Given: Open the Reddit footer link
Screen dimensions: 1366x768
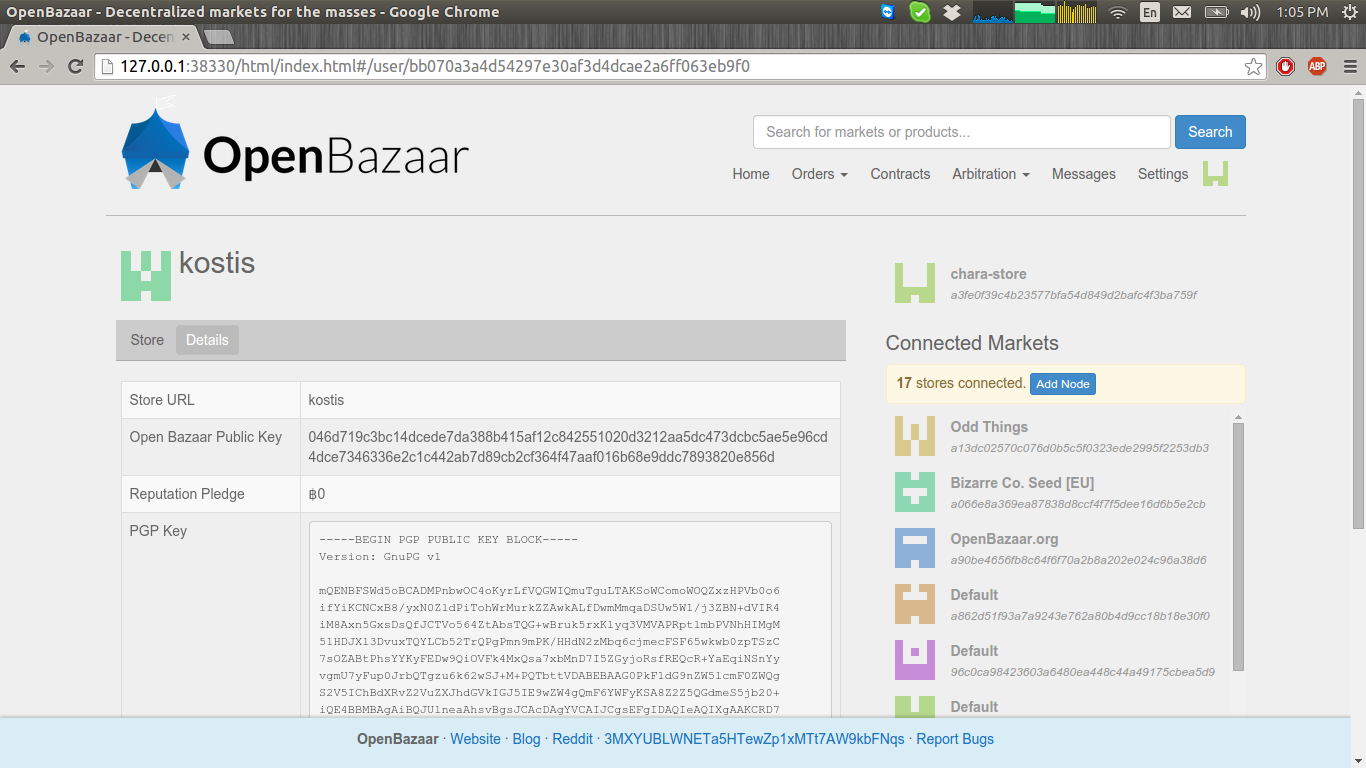Looking at the screenshot, I should [x=572, y=739].
